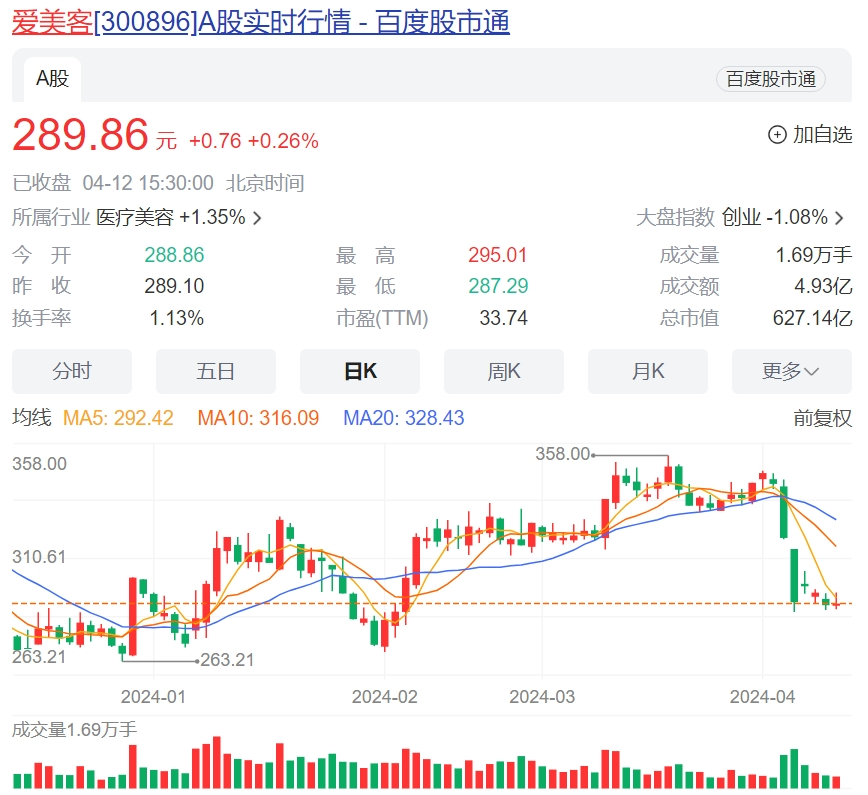Click the MA10 moving average legend
Viewport: 868px width, 795px height.
[x=258, y=418]
